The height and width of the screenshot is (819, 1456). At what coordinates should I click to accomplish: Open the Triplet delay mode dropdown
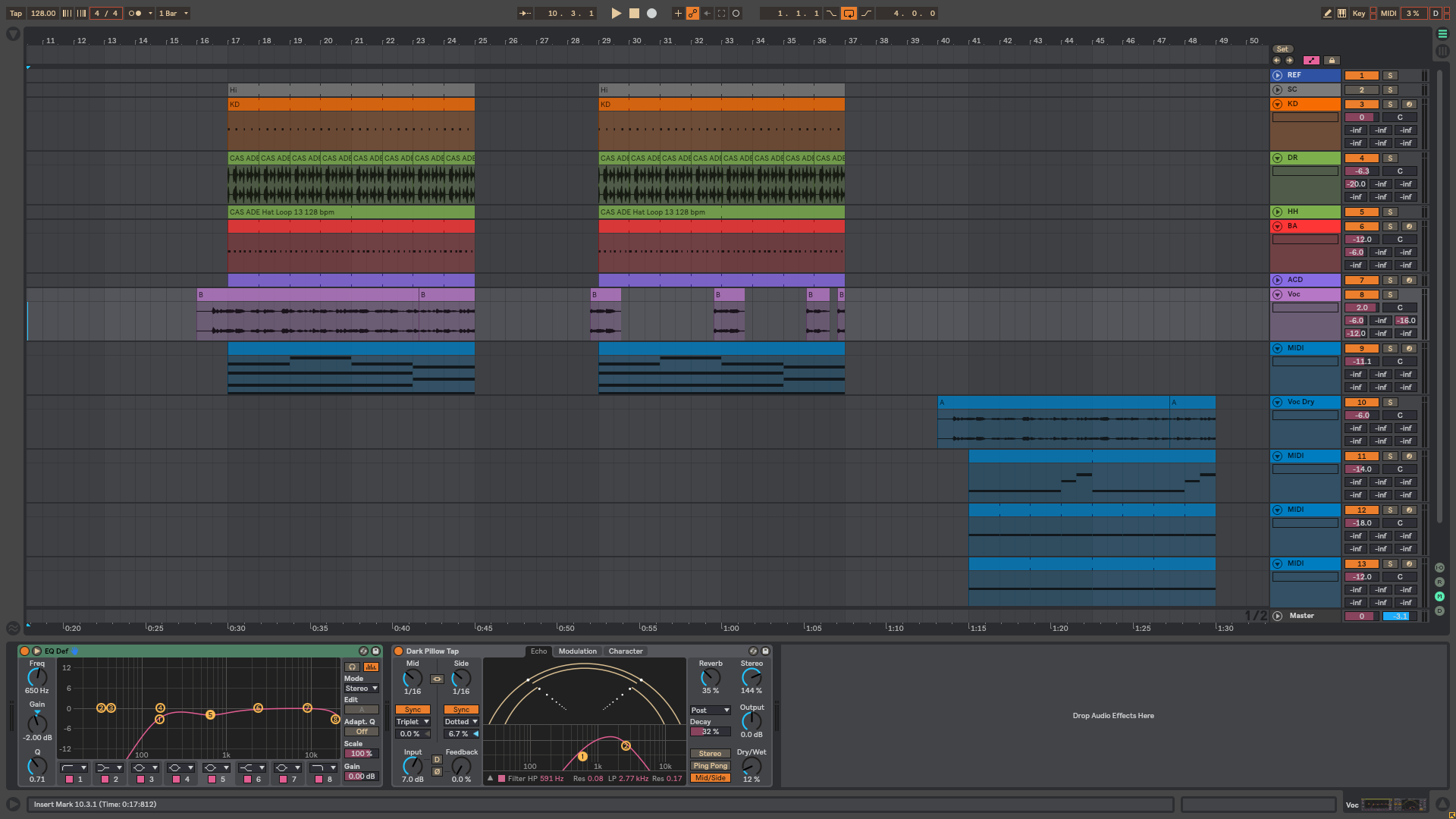[x=413, y=721]
